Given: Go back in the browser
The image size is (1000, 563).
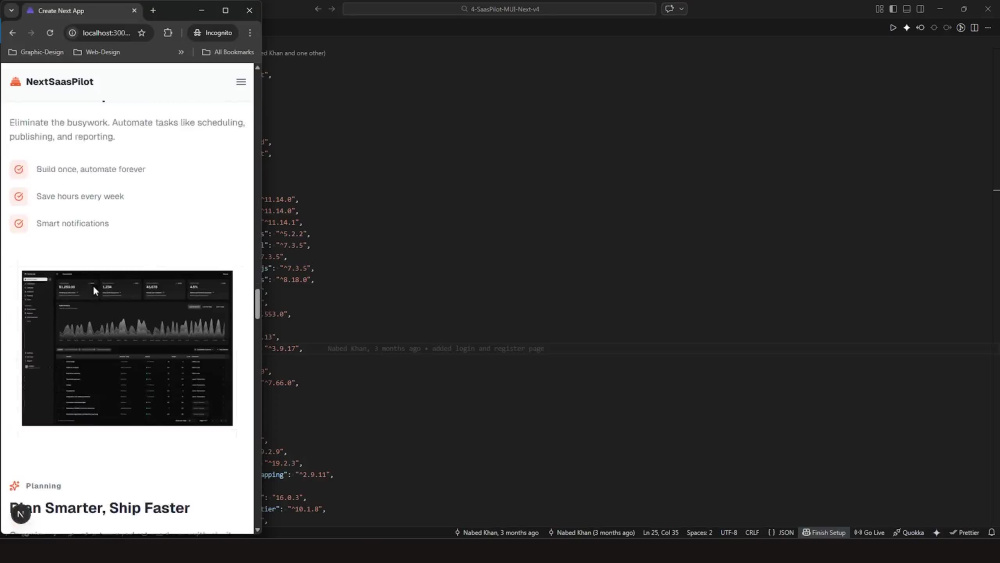Looking at the screenshot, I should point(13,33).
